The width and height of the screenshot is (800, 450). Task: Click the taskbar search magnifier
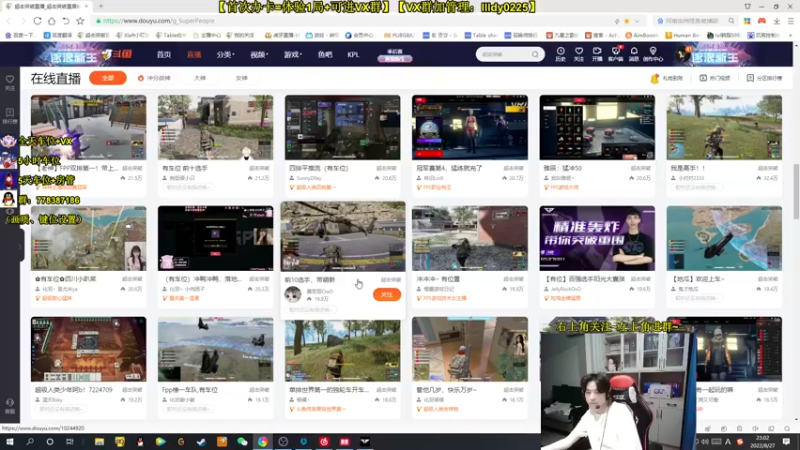tap(30, 441)
